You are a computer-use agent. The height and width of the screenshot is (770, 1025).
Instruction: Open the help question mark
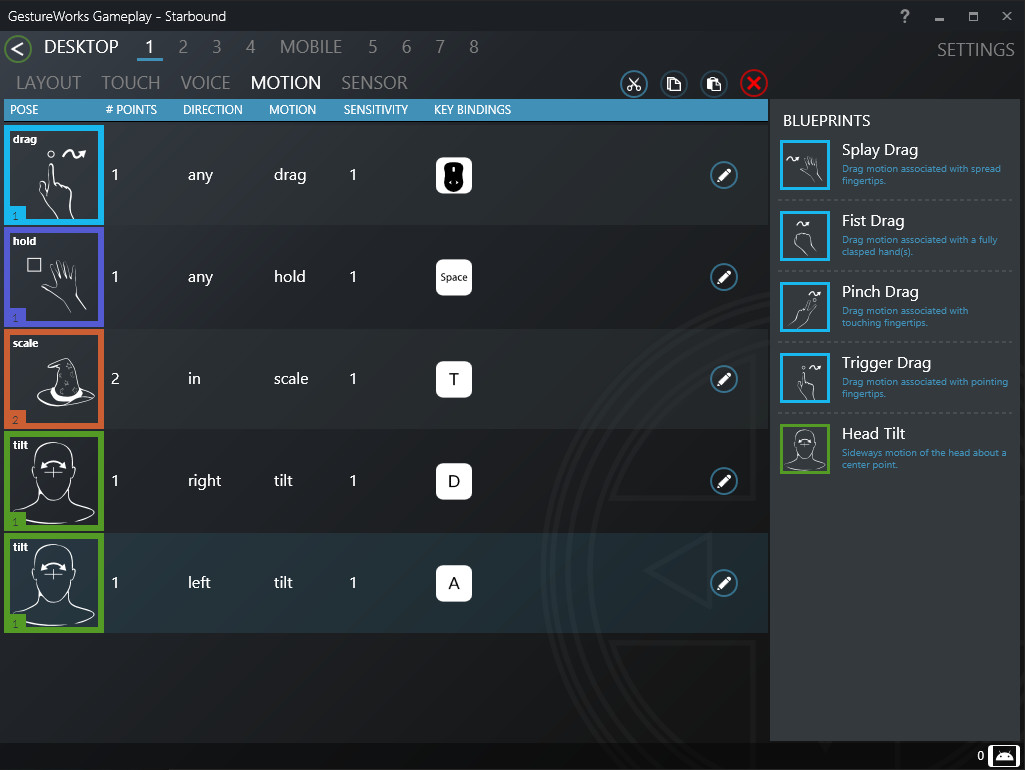[905, 16]
